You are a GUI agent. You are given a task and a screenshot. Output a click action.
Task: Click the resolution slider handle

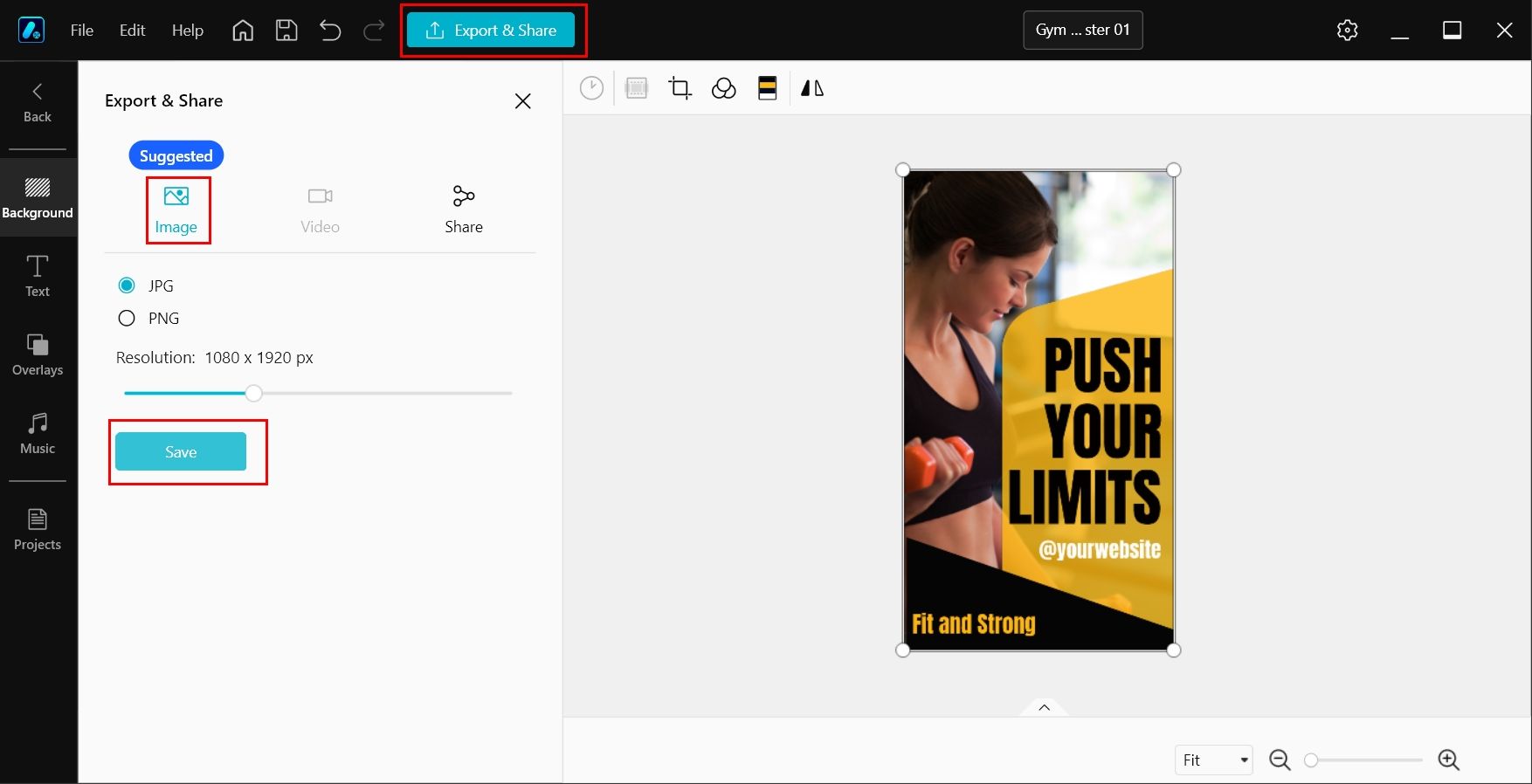tap(253, 393)
